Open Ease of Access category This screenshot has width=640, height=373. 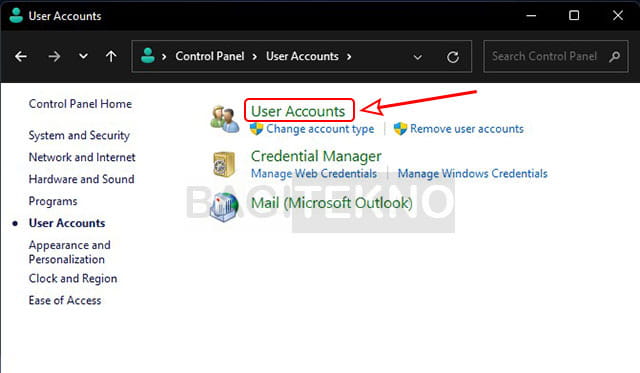65,300
